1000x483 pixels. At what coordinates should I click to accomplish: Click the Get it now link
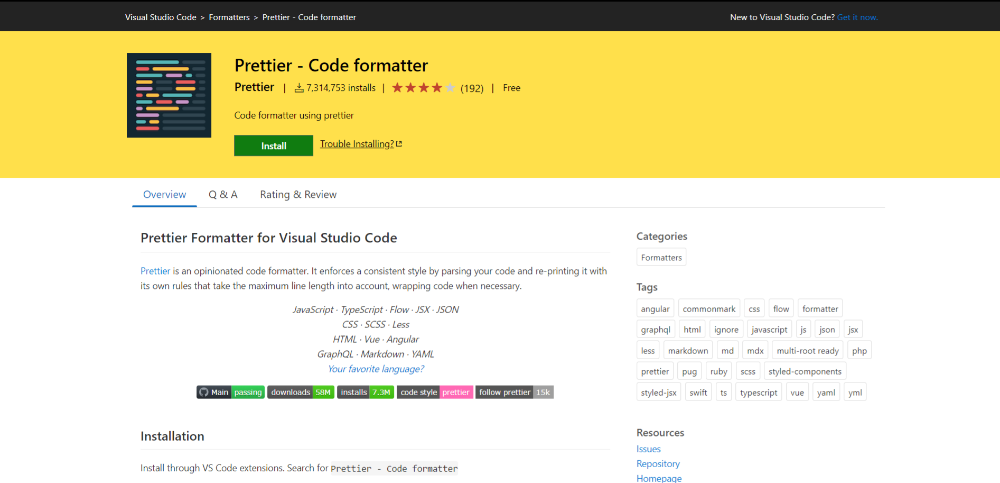(858, 17)
